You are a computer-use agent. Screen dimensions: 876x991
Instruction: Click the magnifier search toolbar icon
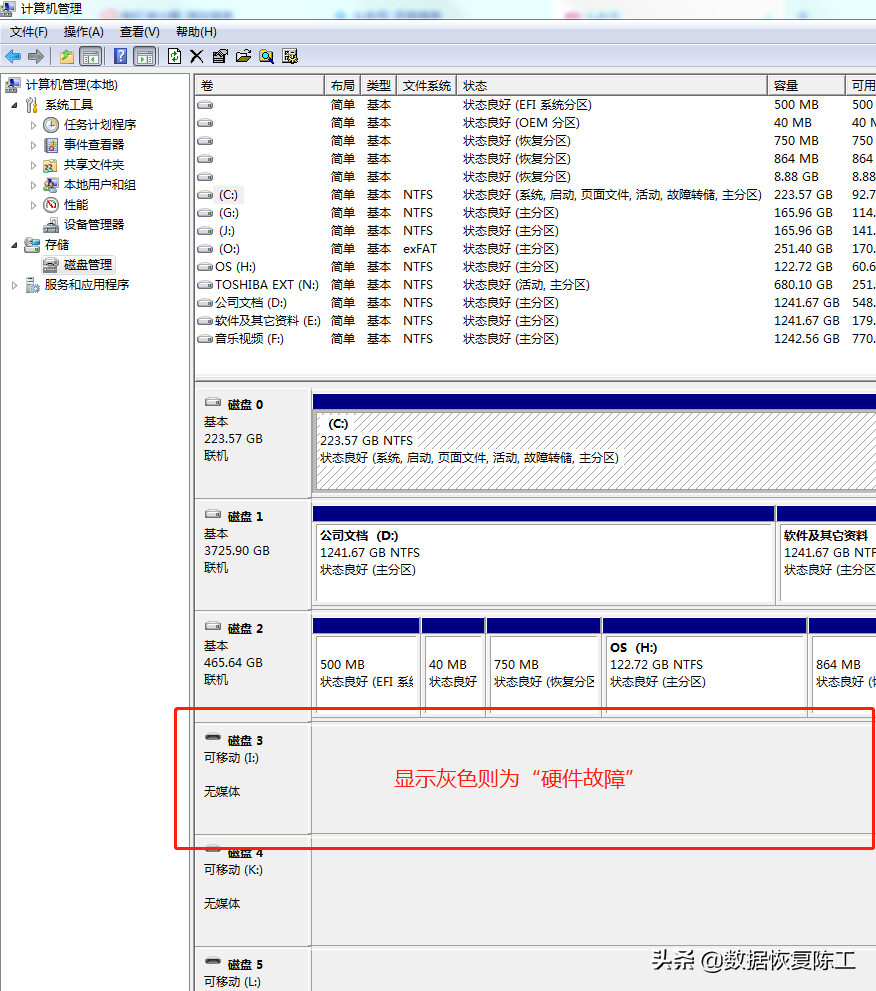coord(266,56)
